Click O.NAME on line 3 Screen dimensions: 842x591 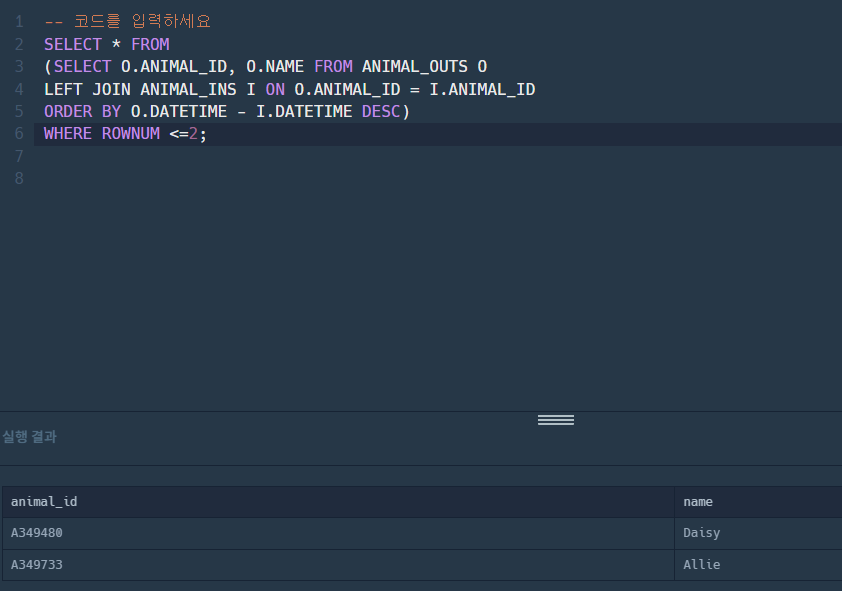(x=275, y=67)
